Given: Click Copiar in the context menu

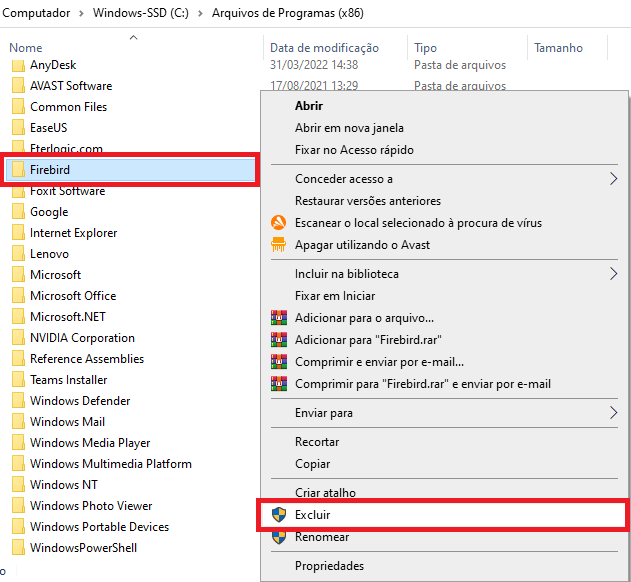Looking at the screenshot, I should [x=312, y=464].
